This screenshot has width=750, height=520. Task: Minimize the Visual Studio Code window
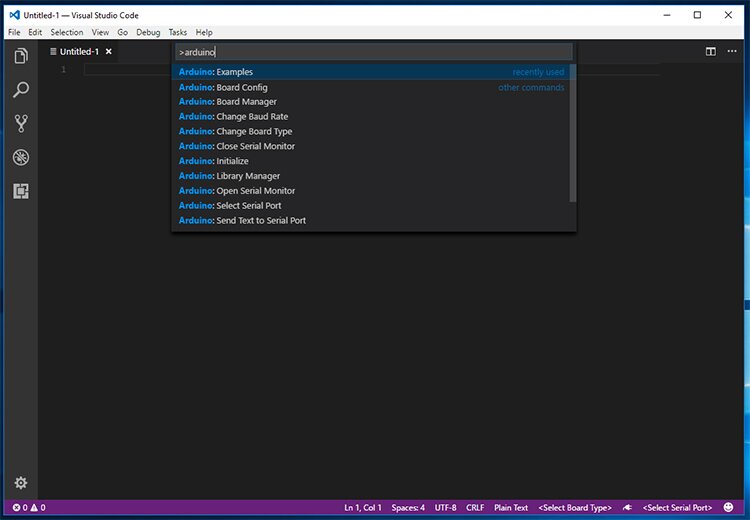click(667, 15)
